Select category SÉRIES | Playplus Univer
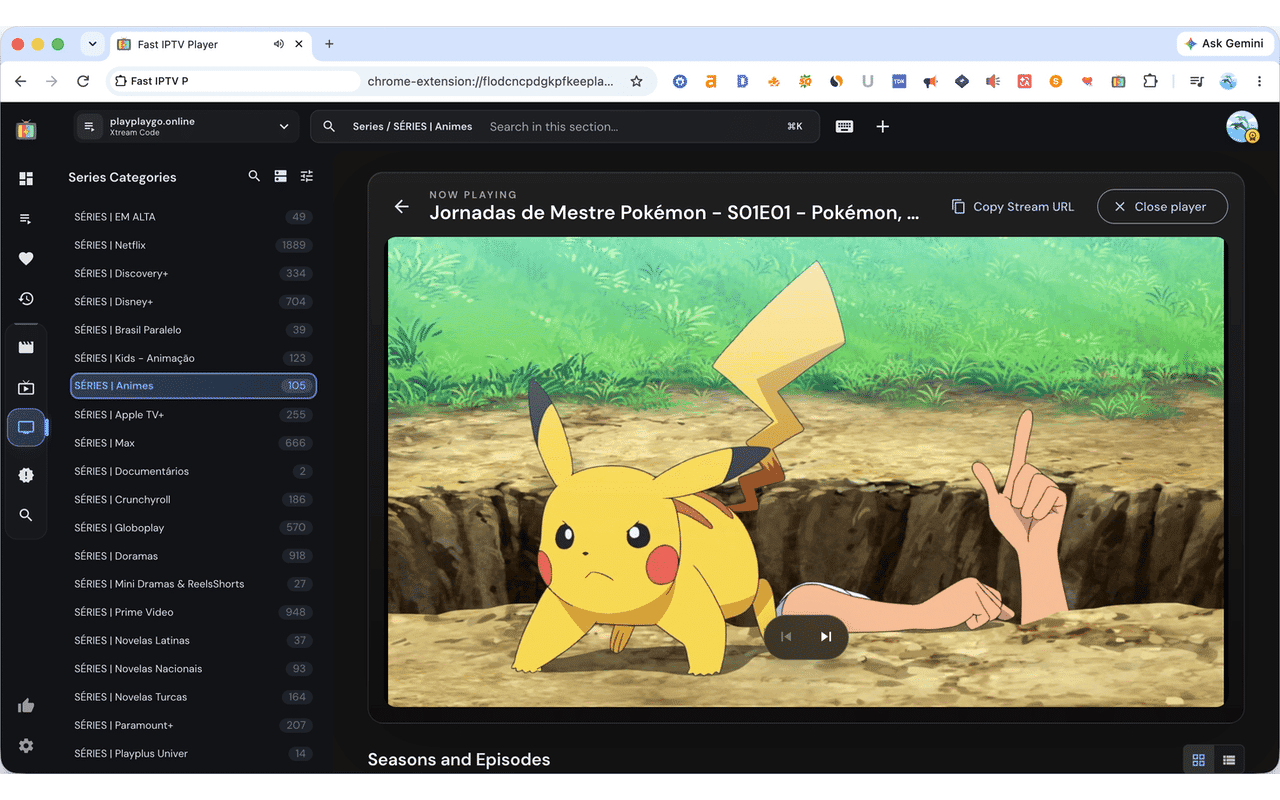The image size is (1280, 800). (x=193, y=753)
